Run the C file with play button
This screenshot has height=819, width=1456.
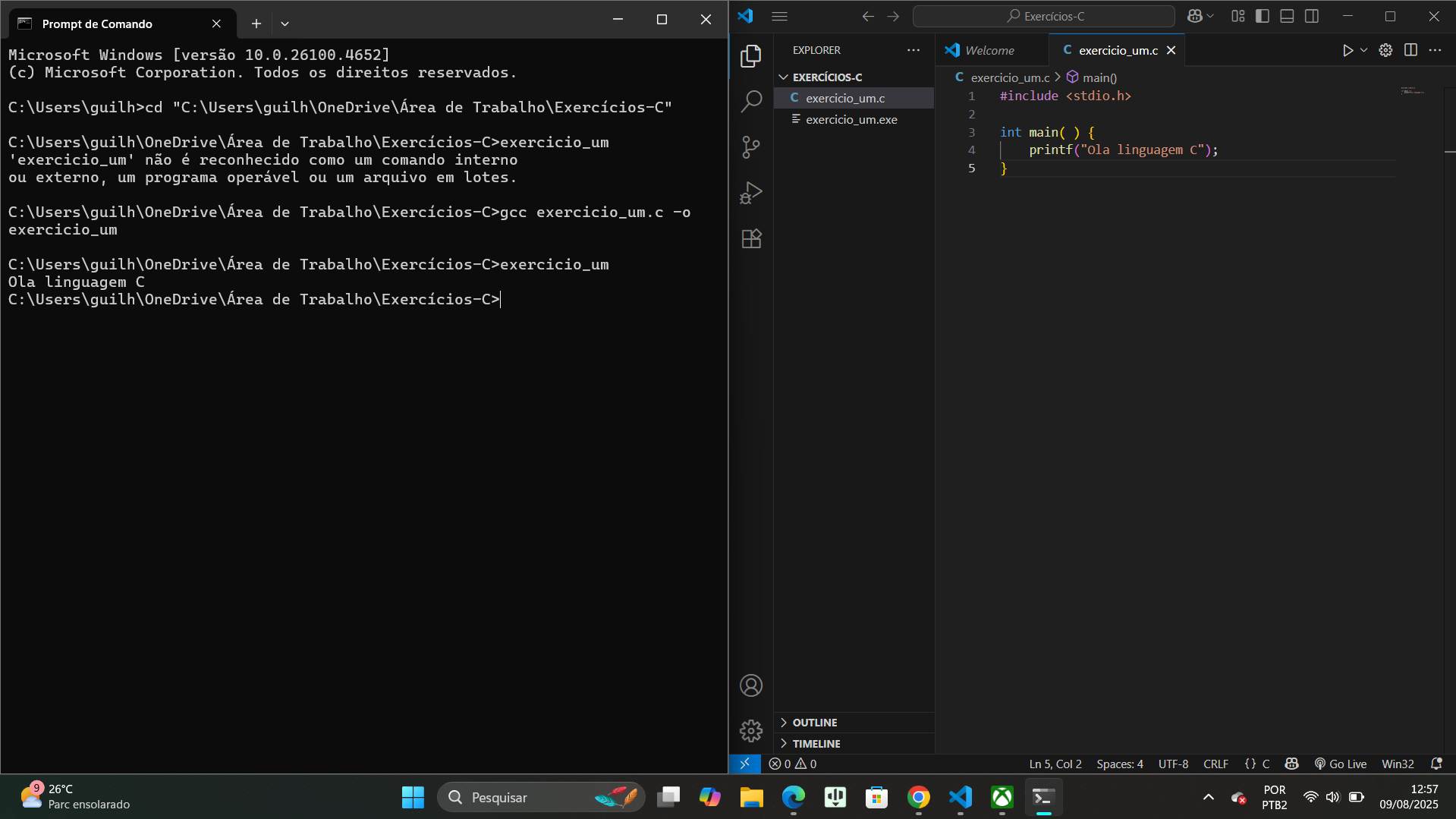coord(1348,50)
